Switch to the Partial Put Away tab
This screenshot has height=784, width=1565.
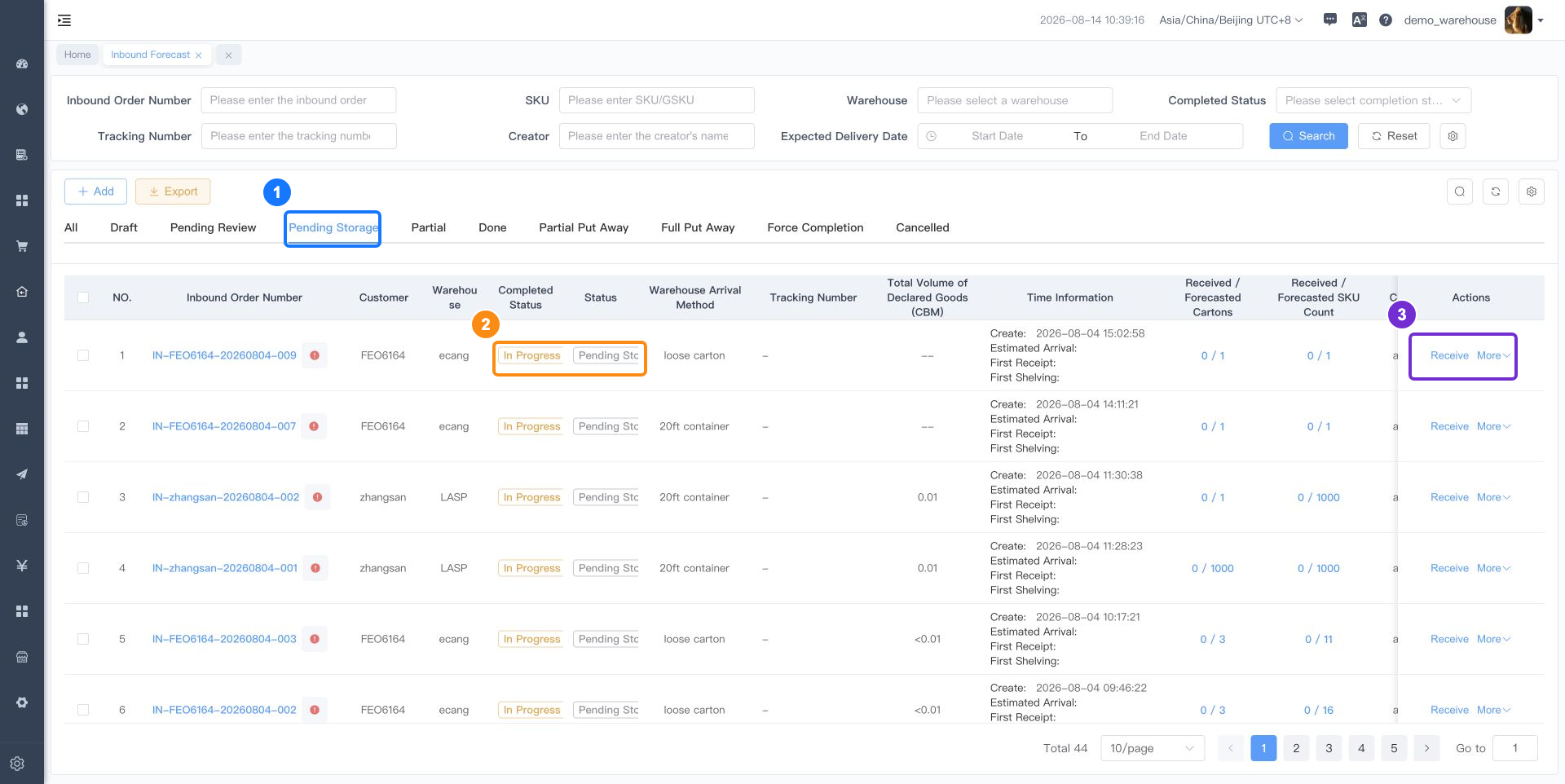click(584, 227)
